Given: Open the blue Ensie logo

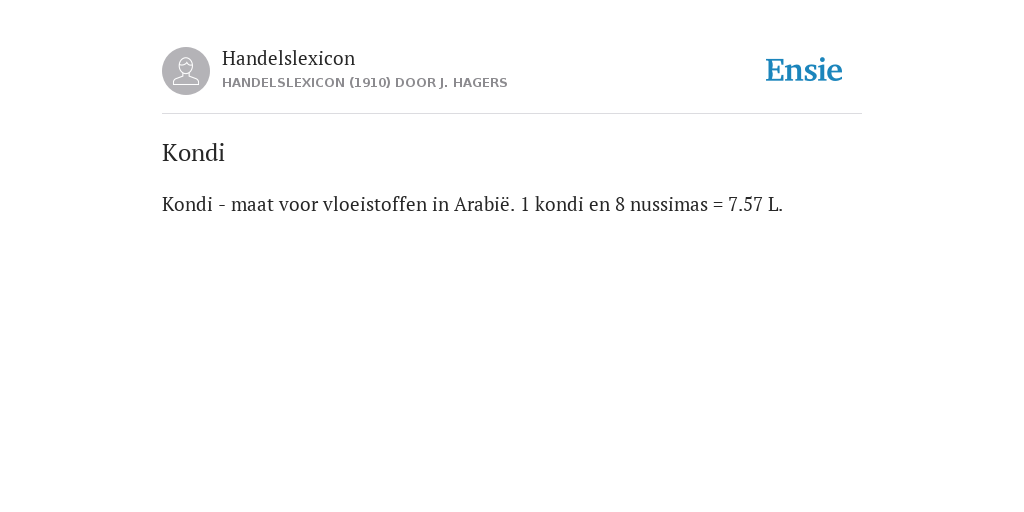Looking at the screenshot, I should 804,71.
